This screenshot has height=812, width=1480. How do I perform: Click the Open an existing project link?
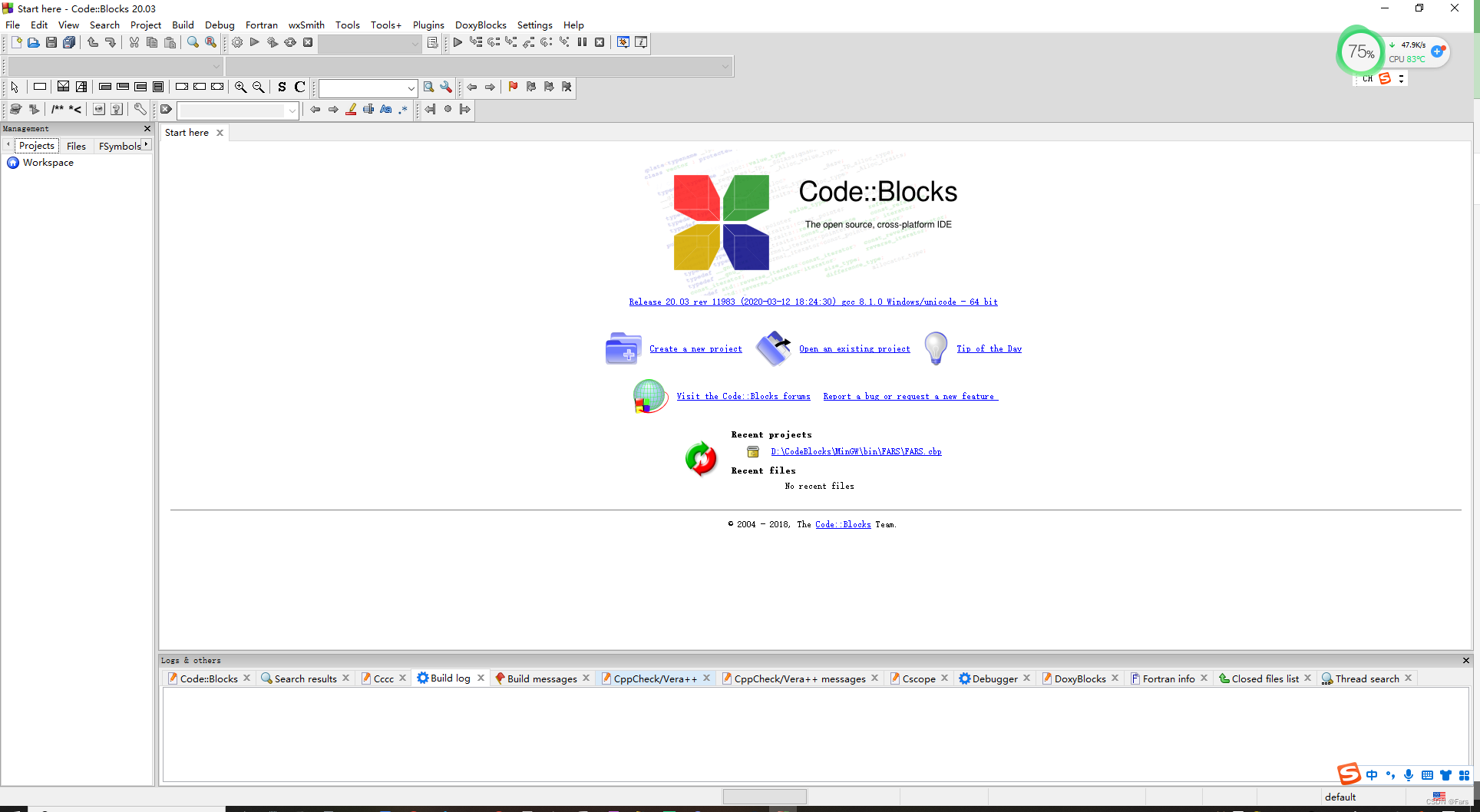854,349
